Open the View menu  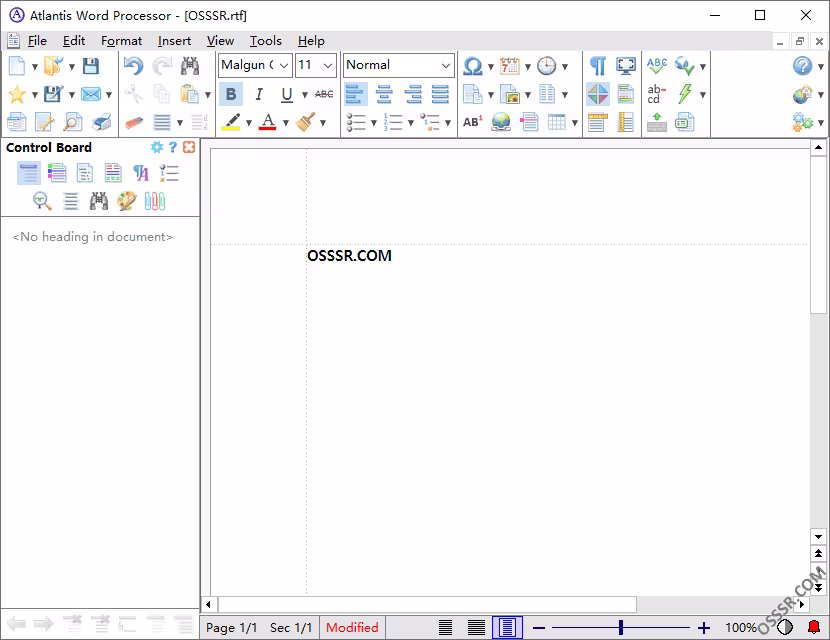point(220,41)
